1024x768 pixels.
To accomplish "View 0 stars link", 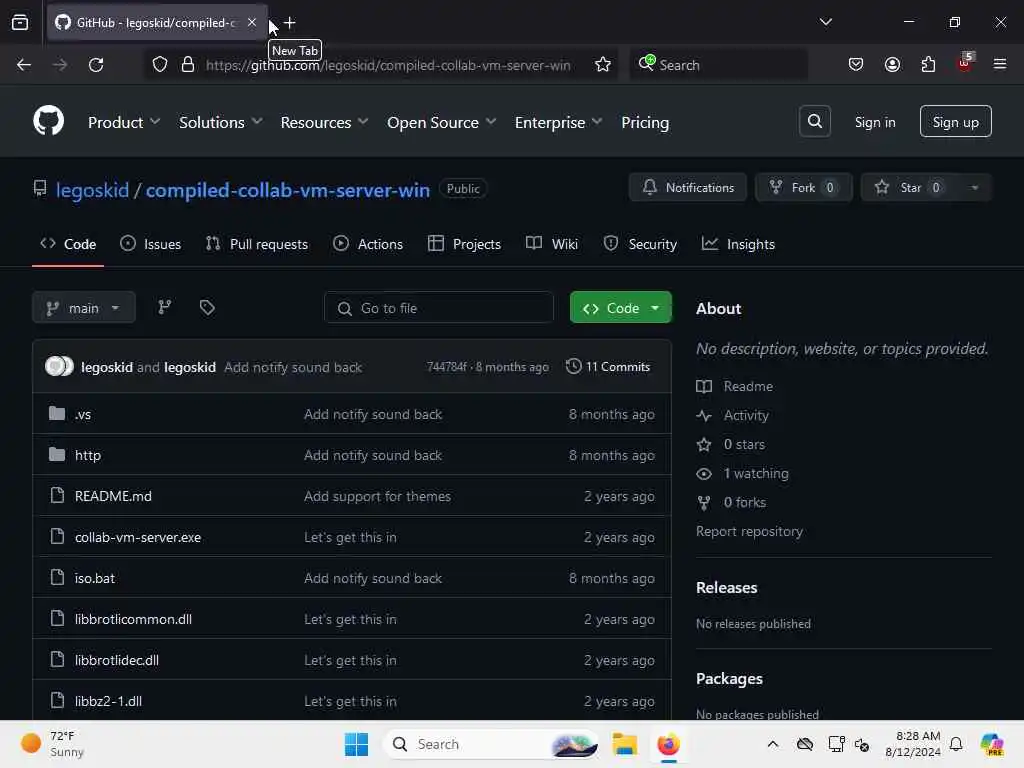I will click(x=731, y=444).
